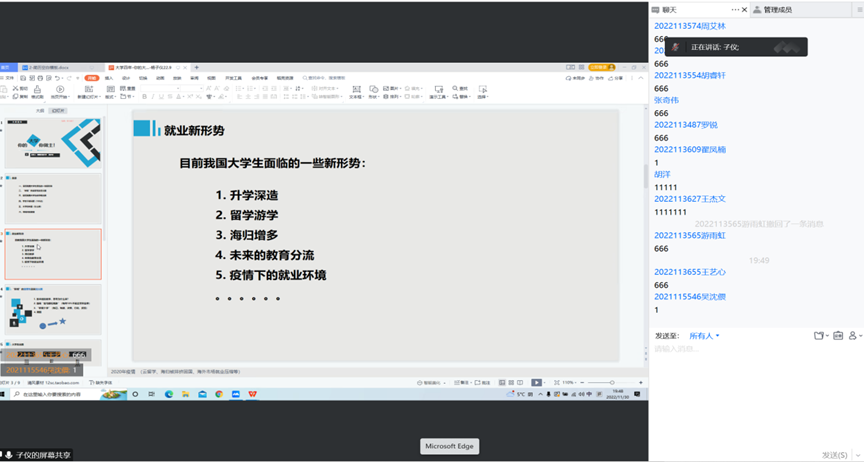
Task: Click the Chrome icon in the taskbar
Action: [x=218, y=395]
